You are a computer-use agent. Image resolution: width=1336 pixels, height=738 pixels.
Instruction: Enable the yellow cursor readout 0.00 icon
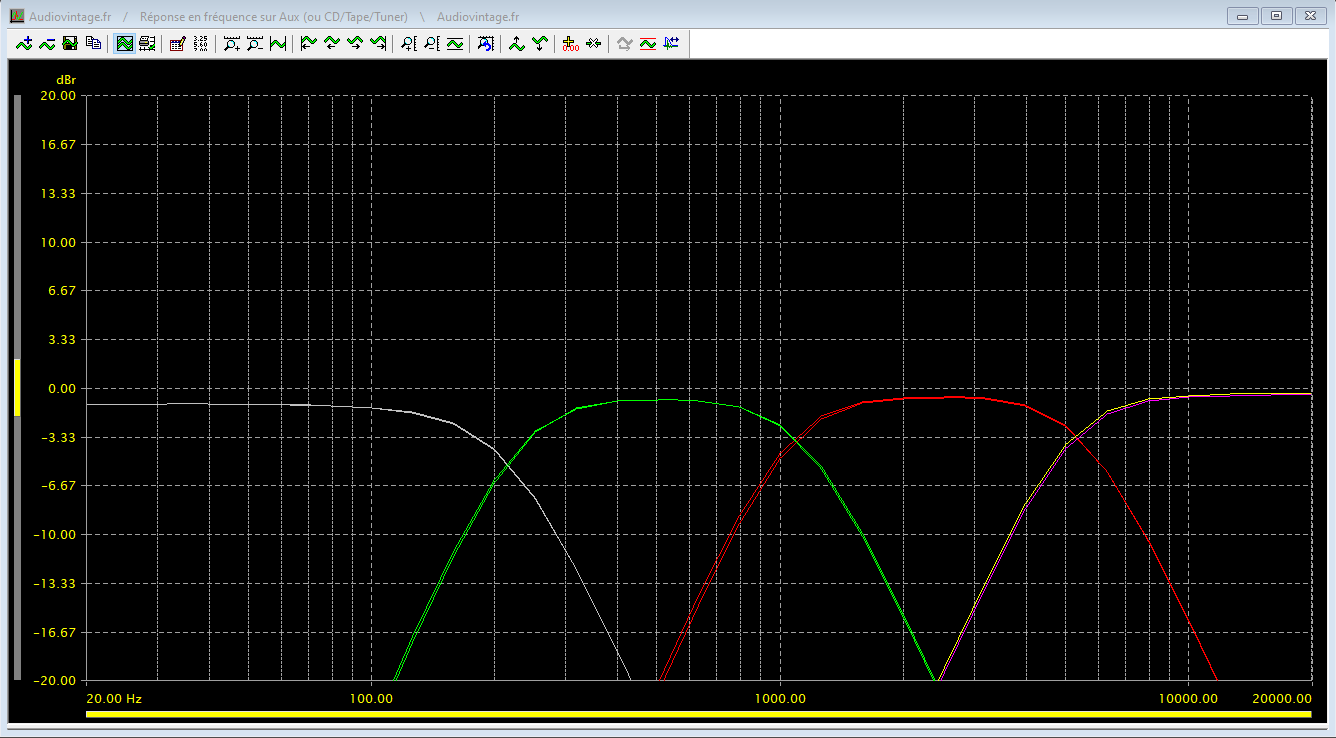pyautogui.click(x=570, y=43)
